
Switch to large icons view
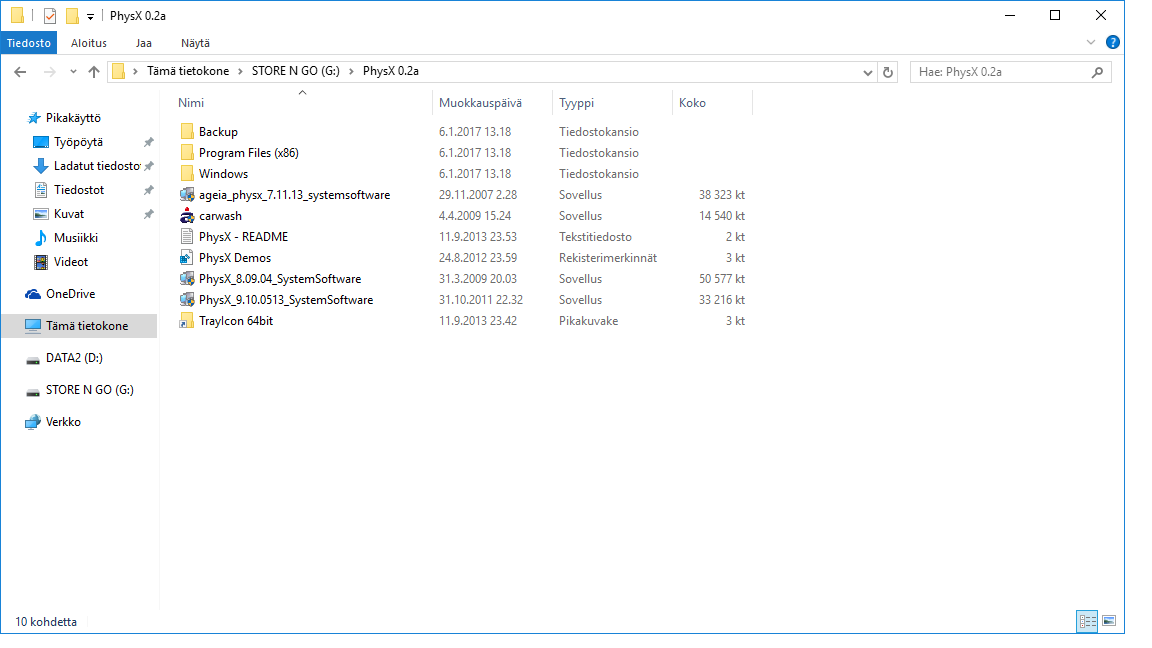1108,621
